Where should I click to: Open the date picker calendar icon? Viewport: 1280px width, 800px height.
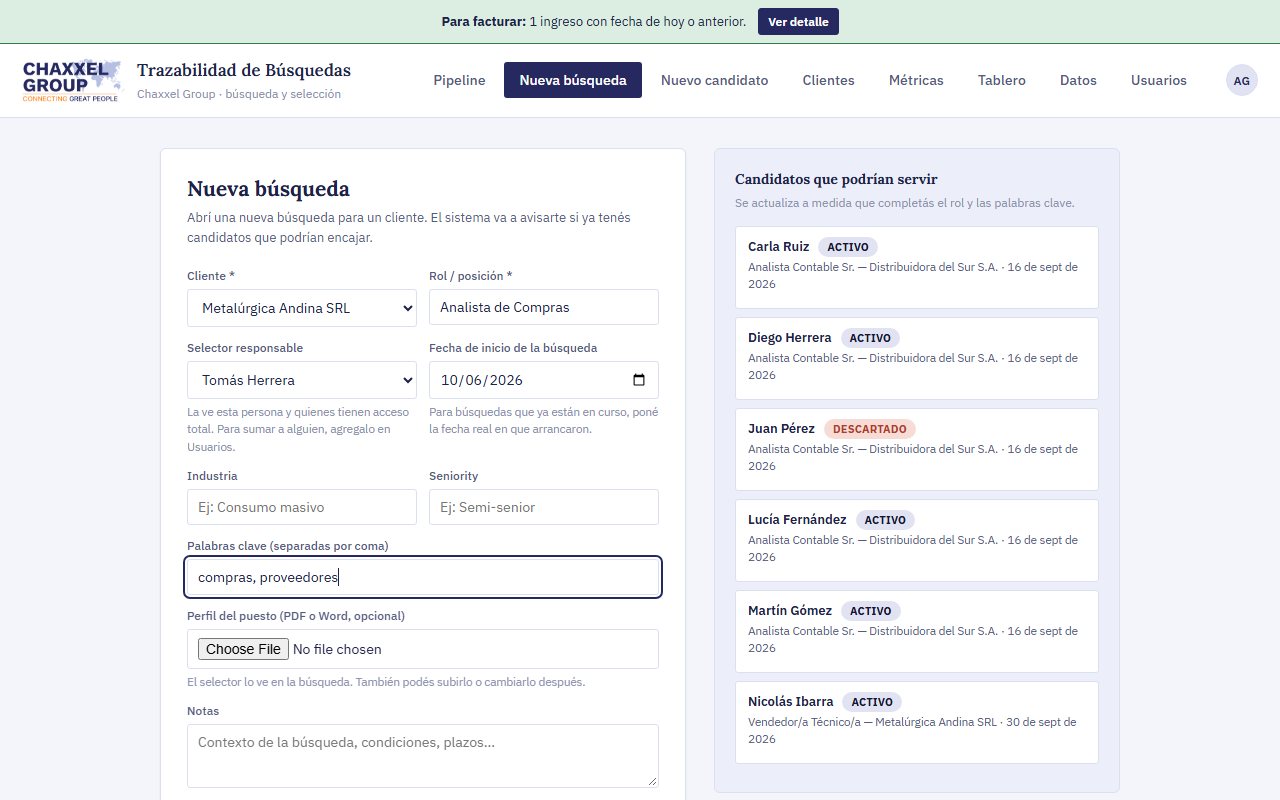coord(639,380)
